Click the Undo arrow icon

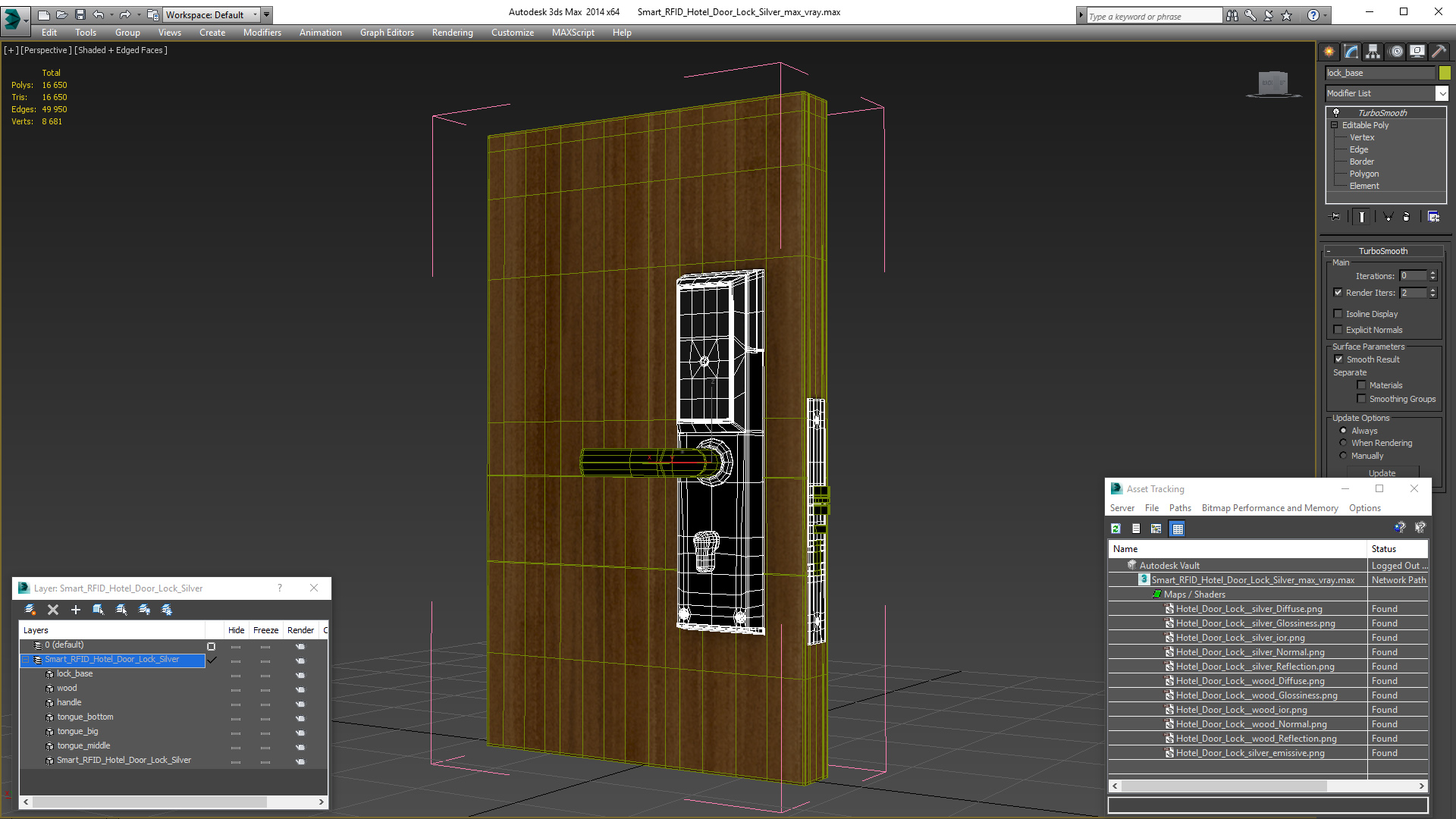point(99,14)
